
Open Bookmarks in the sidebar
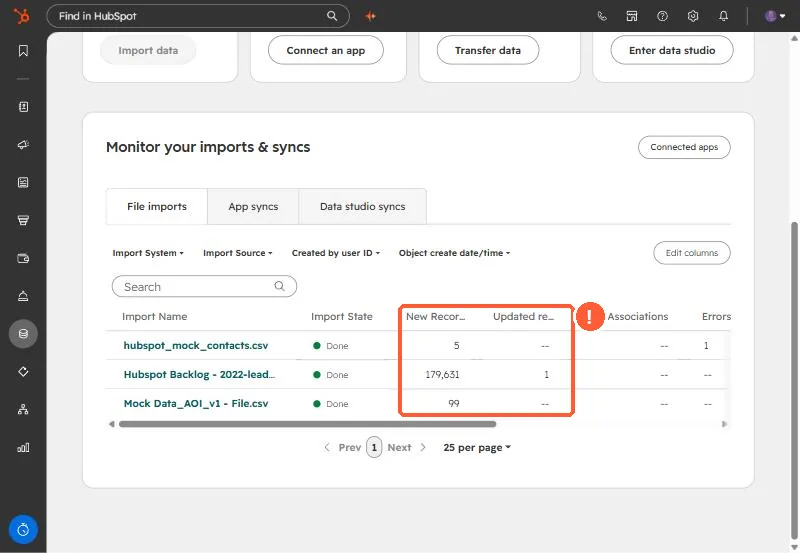tap(23, 51)
